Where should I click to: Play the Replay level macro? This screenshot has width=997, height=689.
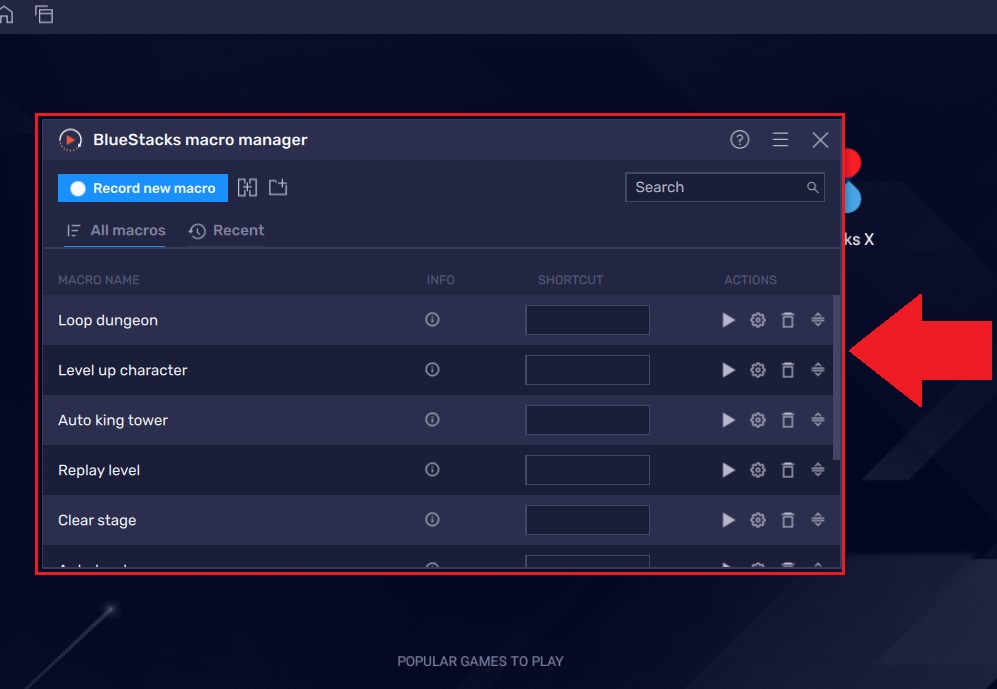click(729, 470)
